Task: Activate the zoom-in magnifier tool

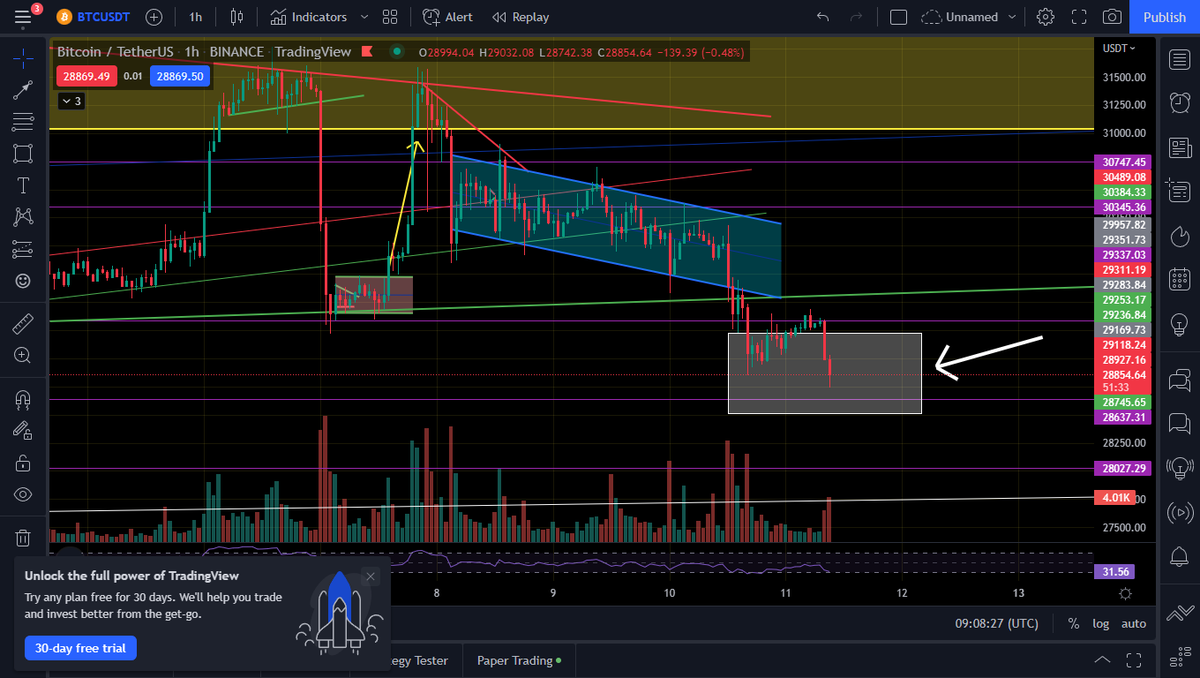Action: click(x=23, y=355)
